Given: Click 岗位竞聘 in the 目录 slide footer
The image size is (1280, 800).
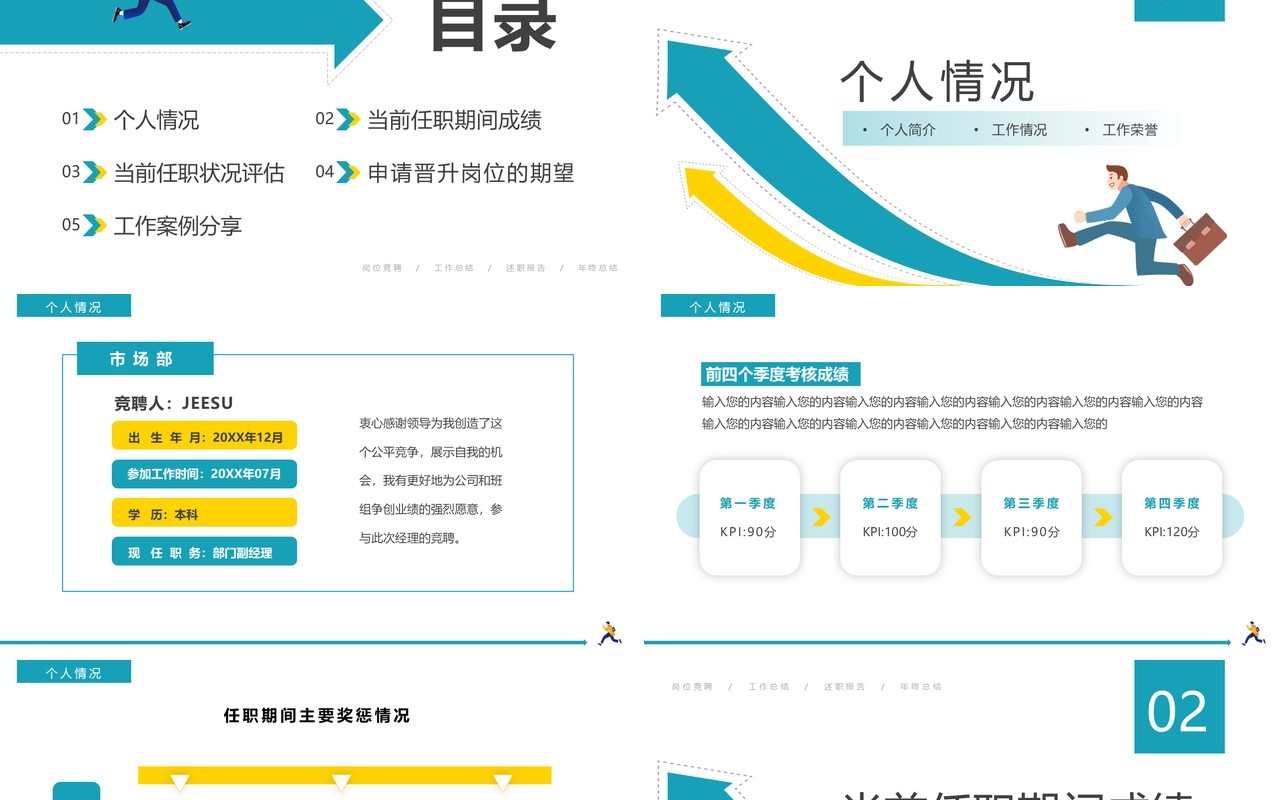Looking at the screenshot, I should 382,268.
